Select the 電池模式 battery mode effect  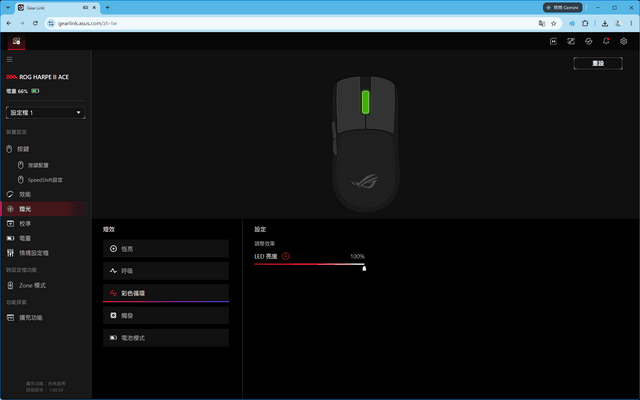tap(166, 338)
